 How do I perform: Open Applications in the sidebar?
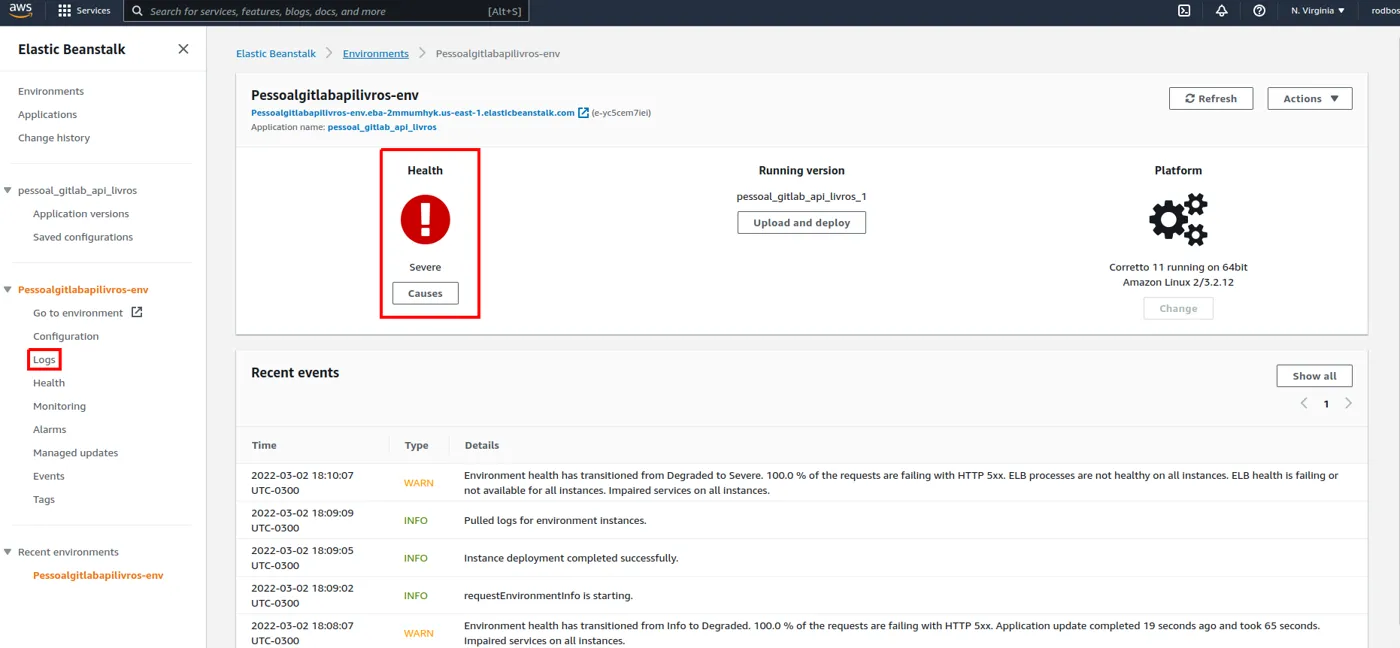click(x=47, y=115)
